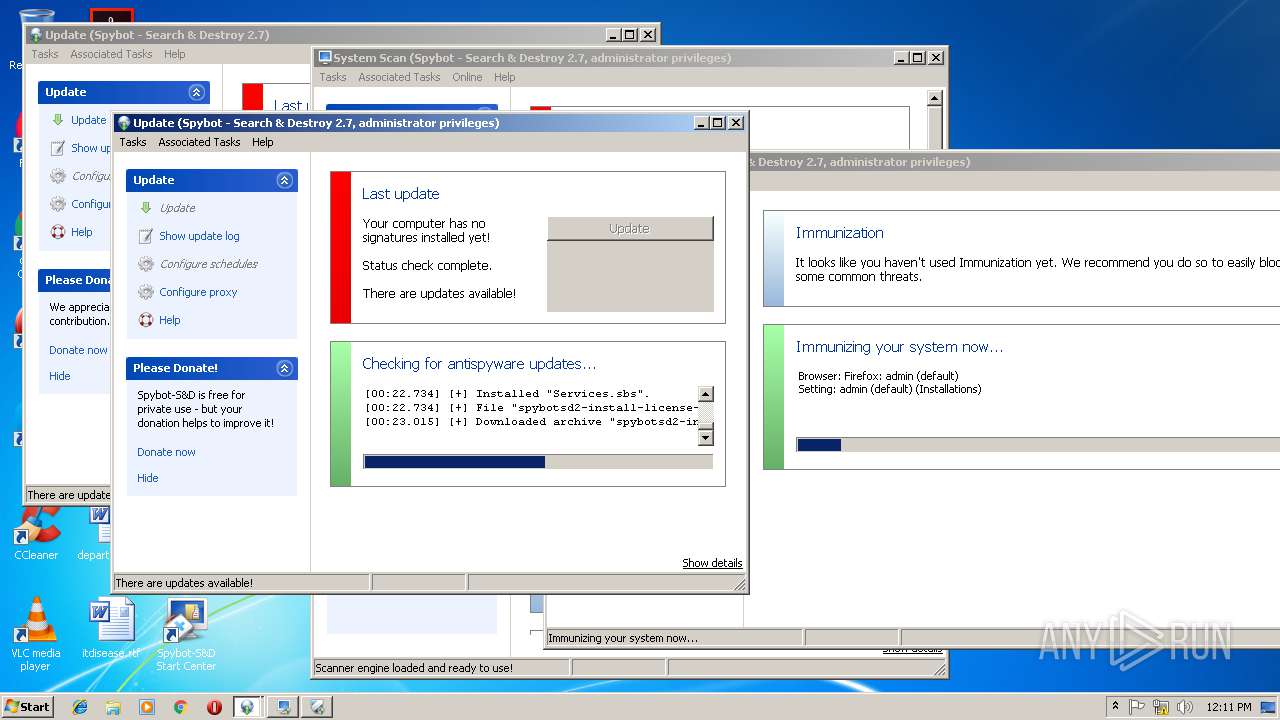1280x720 pixels.
Task: Click 'There are updates available!' status text
Action: (184, 583)
